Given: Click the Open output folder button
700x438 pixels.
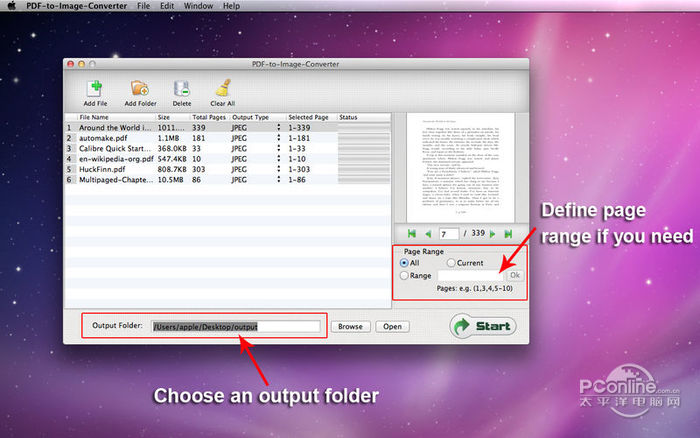Looking at the screenshot, I should [392, 326].
